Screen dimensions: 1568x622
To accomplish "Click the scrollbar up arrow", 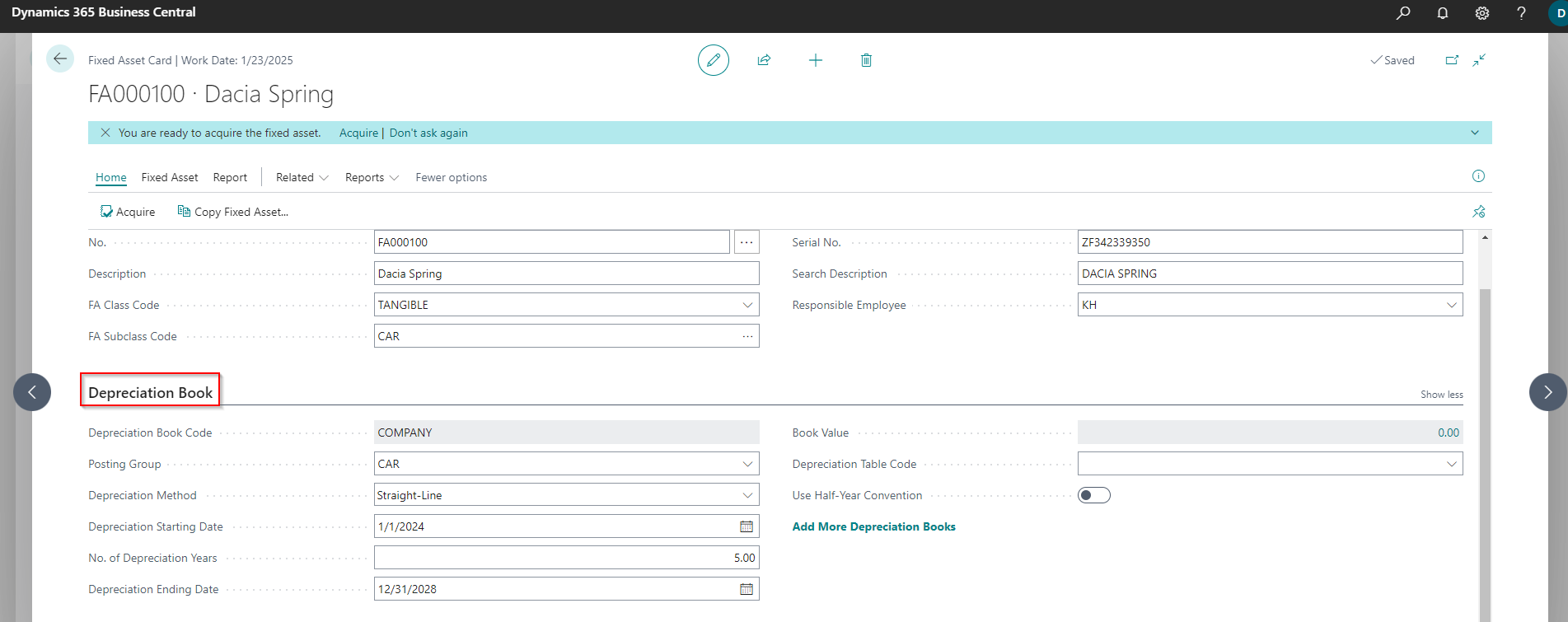I will 1485,237.
